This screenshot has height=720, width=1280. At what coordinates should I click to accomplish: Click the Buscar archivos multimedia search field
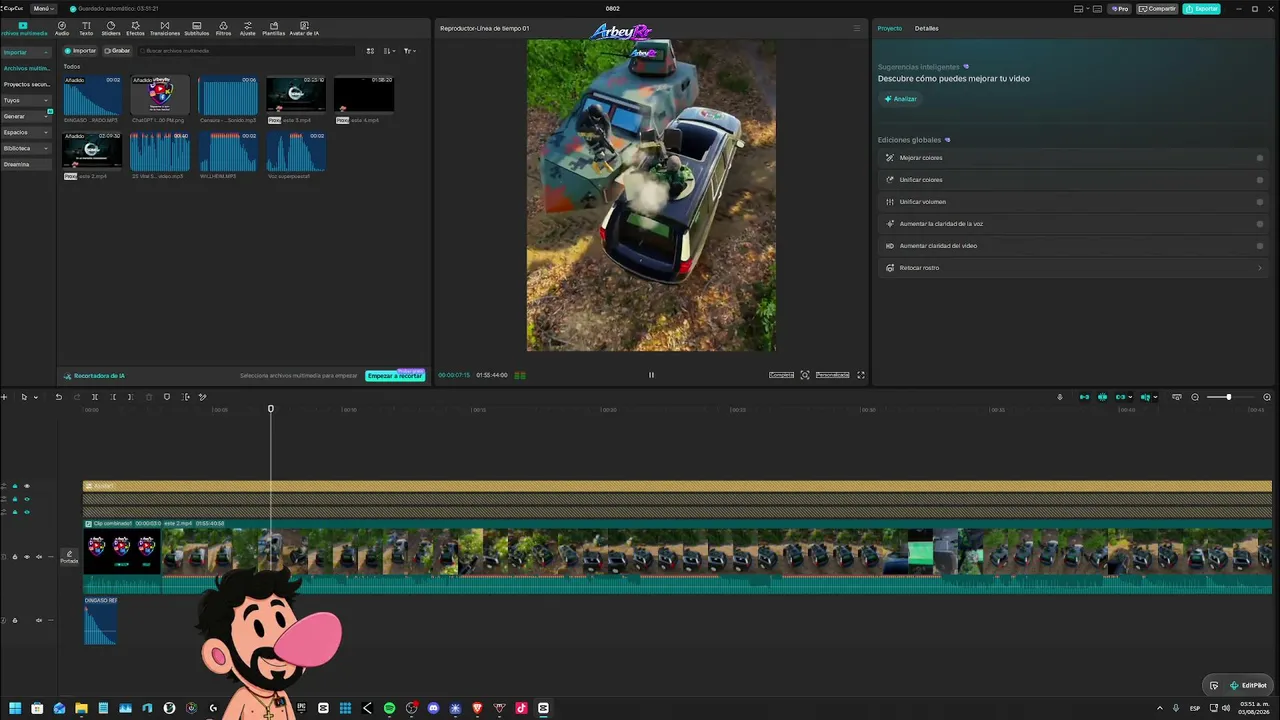[x=247, y=51]
